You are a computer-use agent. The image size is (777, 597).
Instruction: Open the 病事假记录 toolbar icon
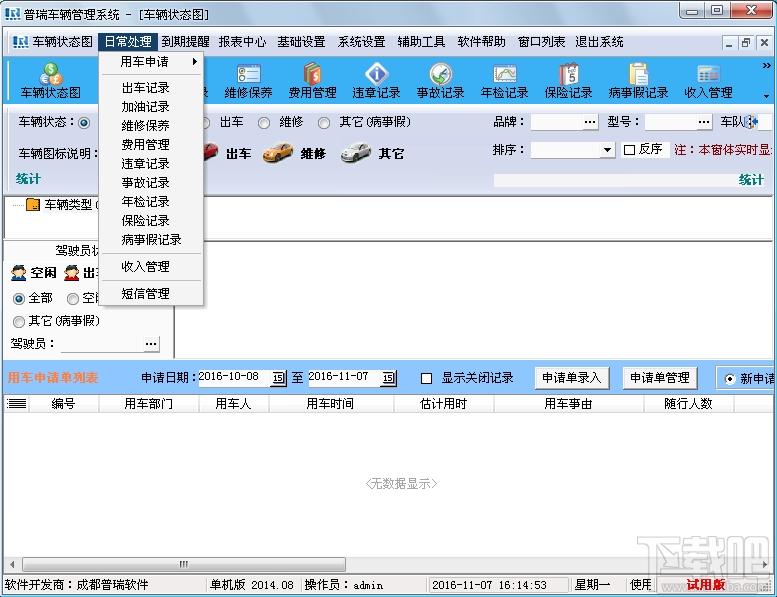pyautogui.click(x=638, y=81)
